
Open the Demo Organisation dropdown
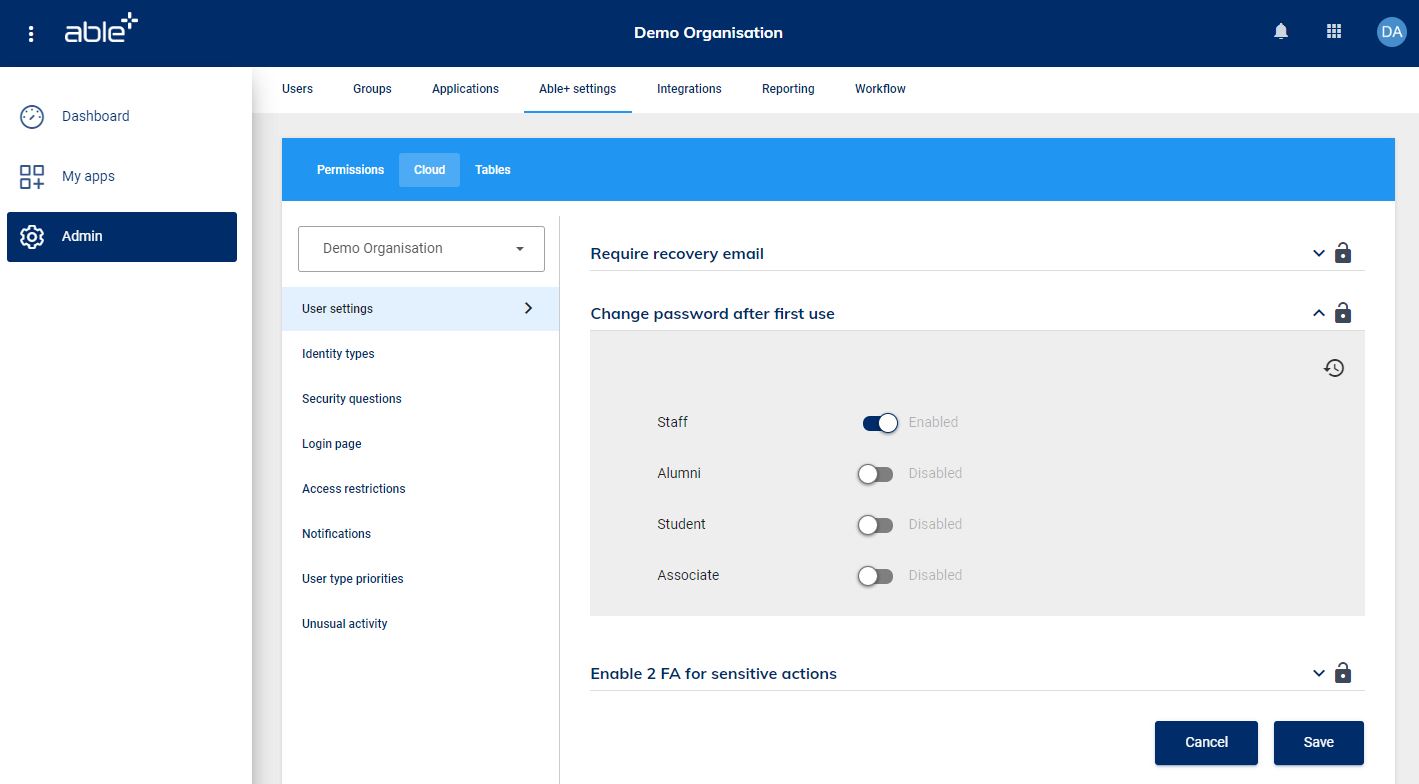(421, 249)
